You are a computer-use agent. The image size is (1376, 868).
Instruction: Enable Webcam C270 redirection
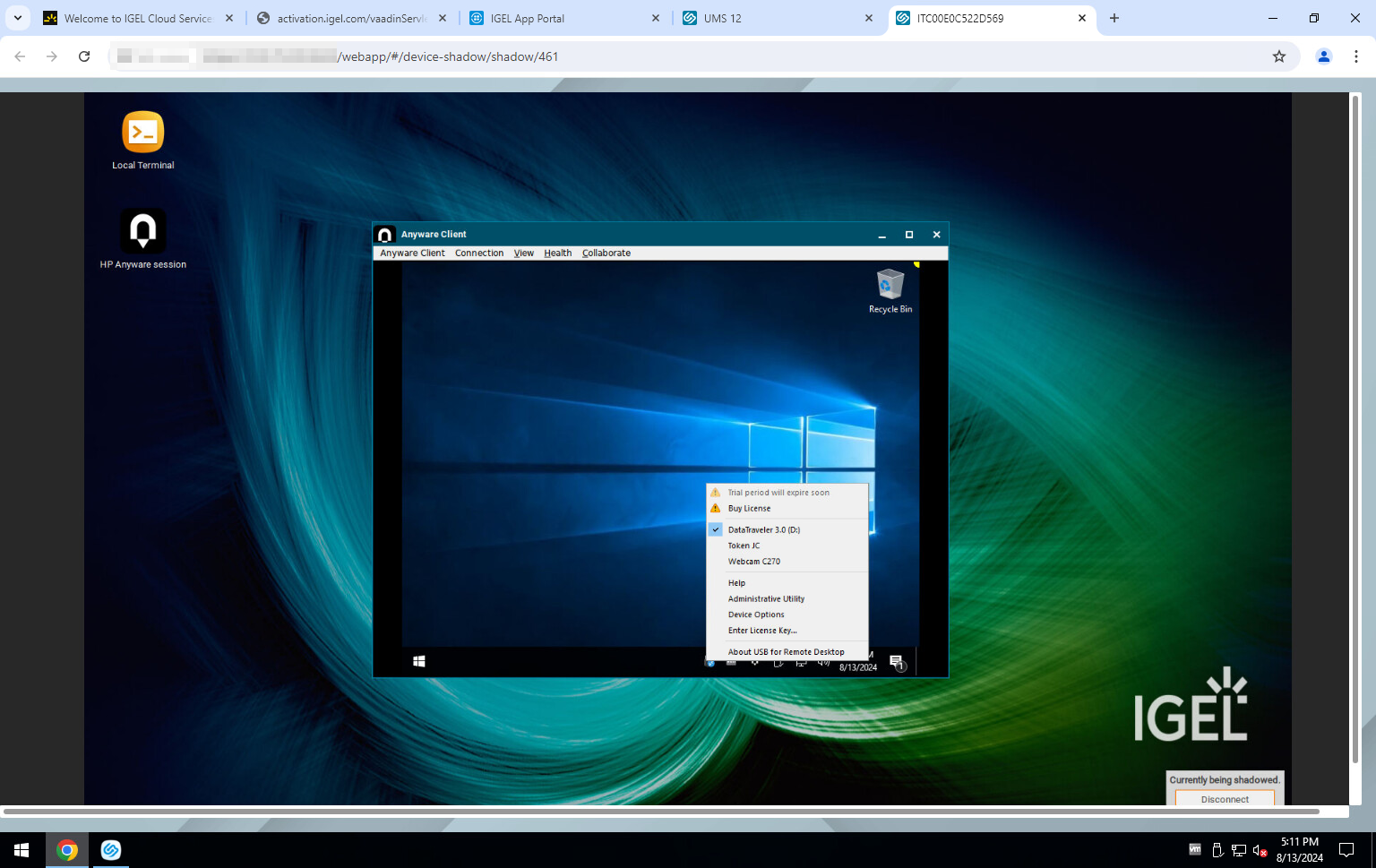tap(753, 562)
